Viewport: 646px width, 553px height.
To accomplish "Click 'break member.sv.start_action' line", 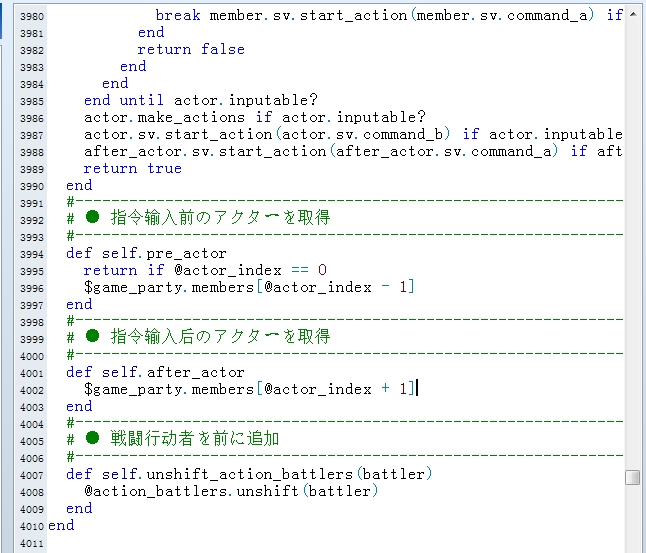I will coord(389,16).
